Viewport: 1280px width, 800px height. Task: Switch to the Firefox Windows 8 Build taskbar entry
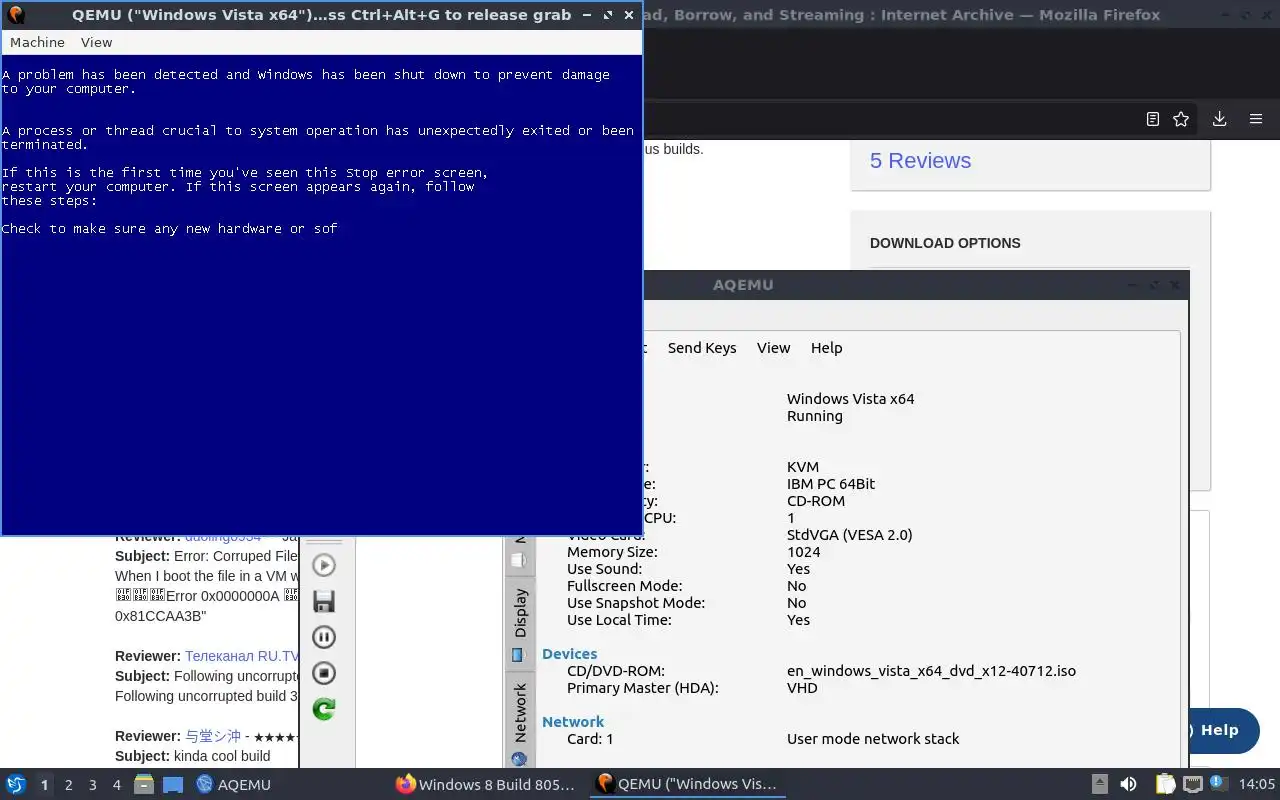tap(486, 784)
